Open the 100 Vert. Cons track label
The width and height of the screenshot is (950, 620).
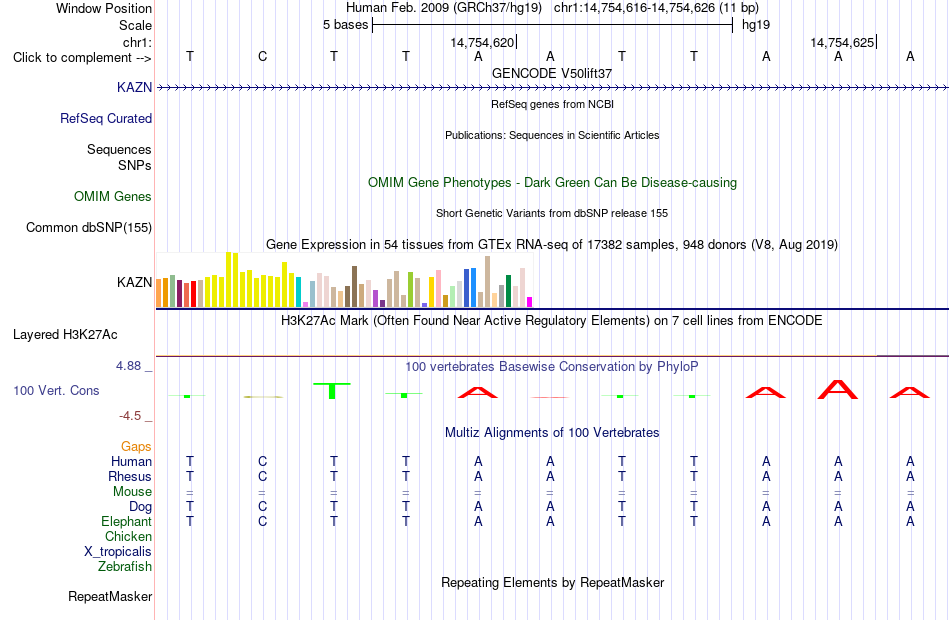click(56, 390)
